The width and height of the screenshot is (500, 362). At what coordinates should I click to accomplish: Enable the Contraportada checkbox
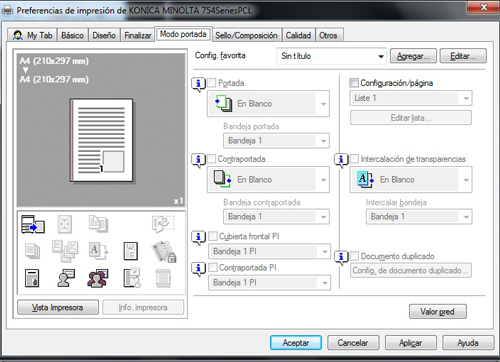pyautogui.click(x=212, y=159)
